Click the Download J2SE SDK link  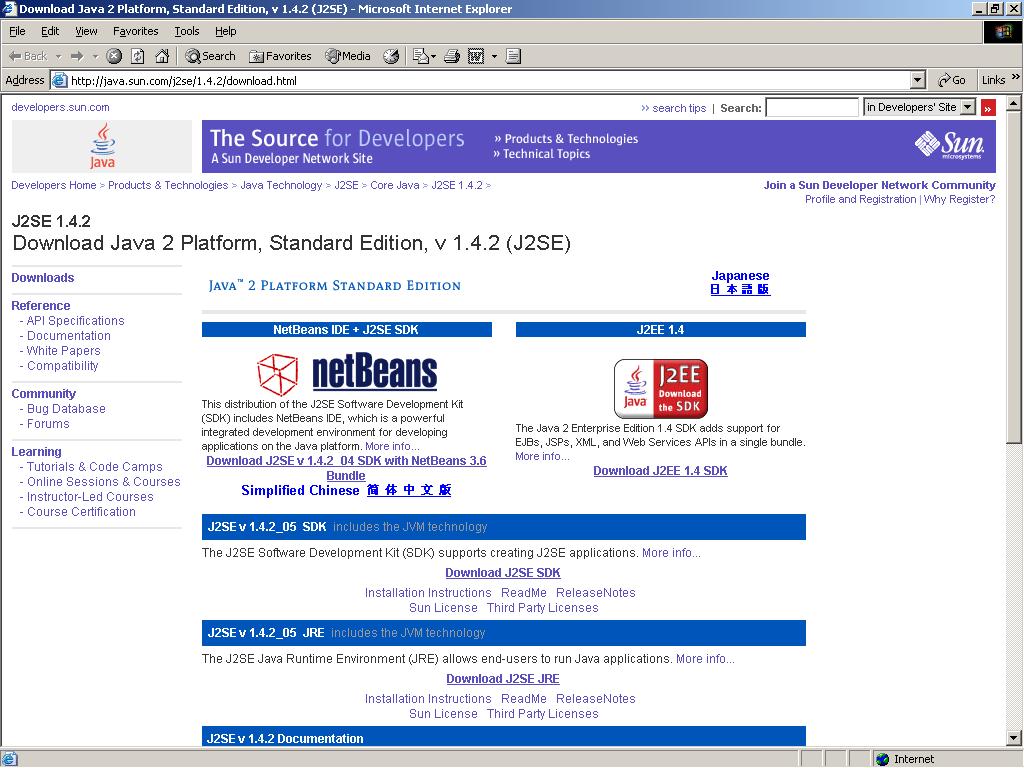pyautogui.click(x=503, y=573)
